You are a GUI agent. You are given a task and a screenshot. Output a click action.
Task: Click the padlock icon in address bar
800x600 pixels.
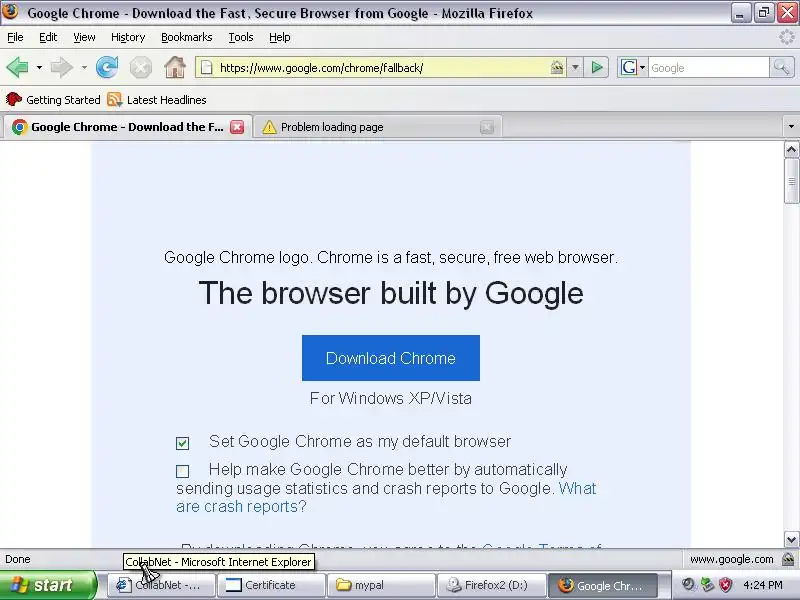pyautogui.click(x=557, y=67)
